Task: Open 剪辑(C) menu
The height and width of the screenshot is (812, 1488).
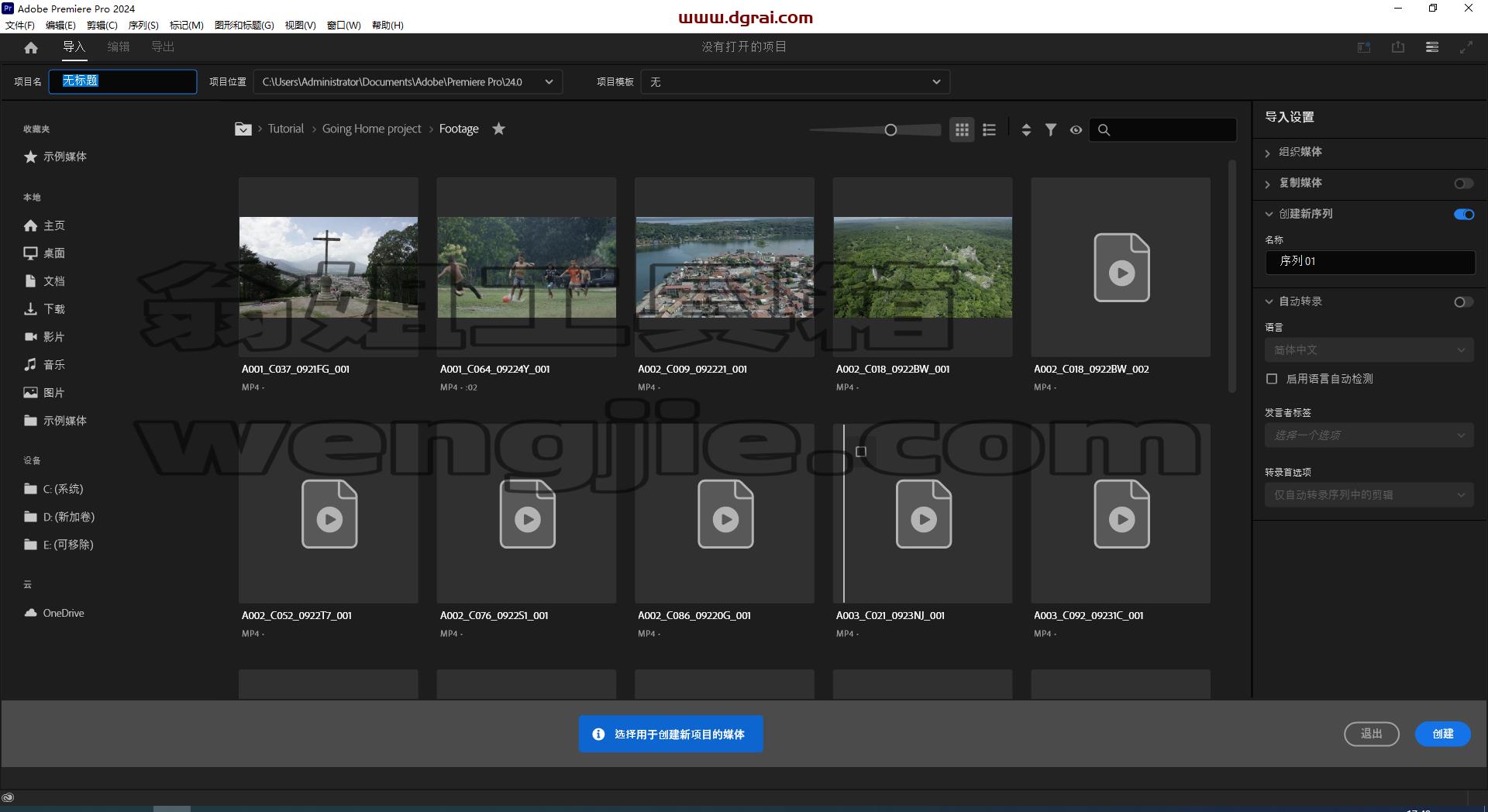Action: (x=102, y=25)
